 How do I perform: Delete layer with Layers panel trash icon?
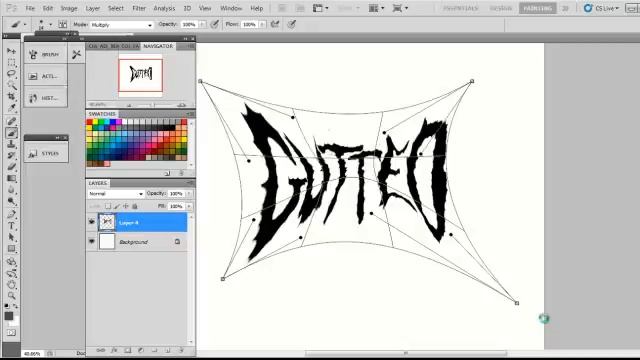click(x=181, y=350)
